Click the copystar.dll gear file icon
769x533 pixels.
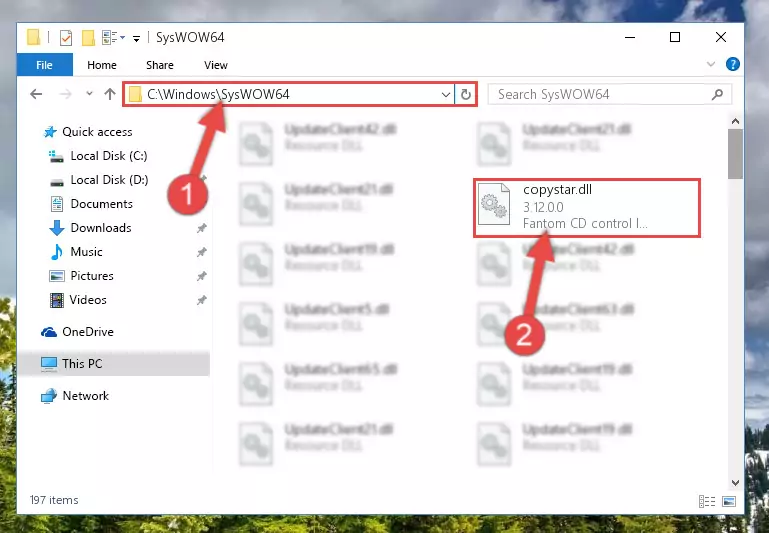[x=494, y=205]
